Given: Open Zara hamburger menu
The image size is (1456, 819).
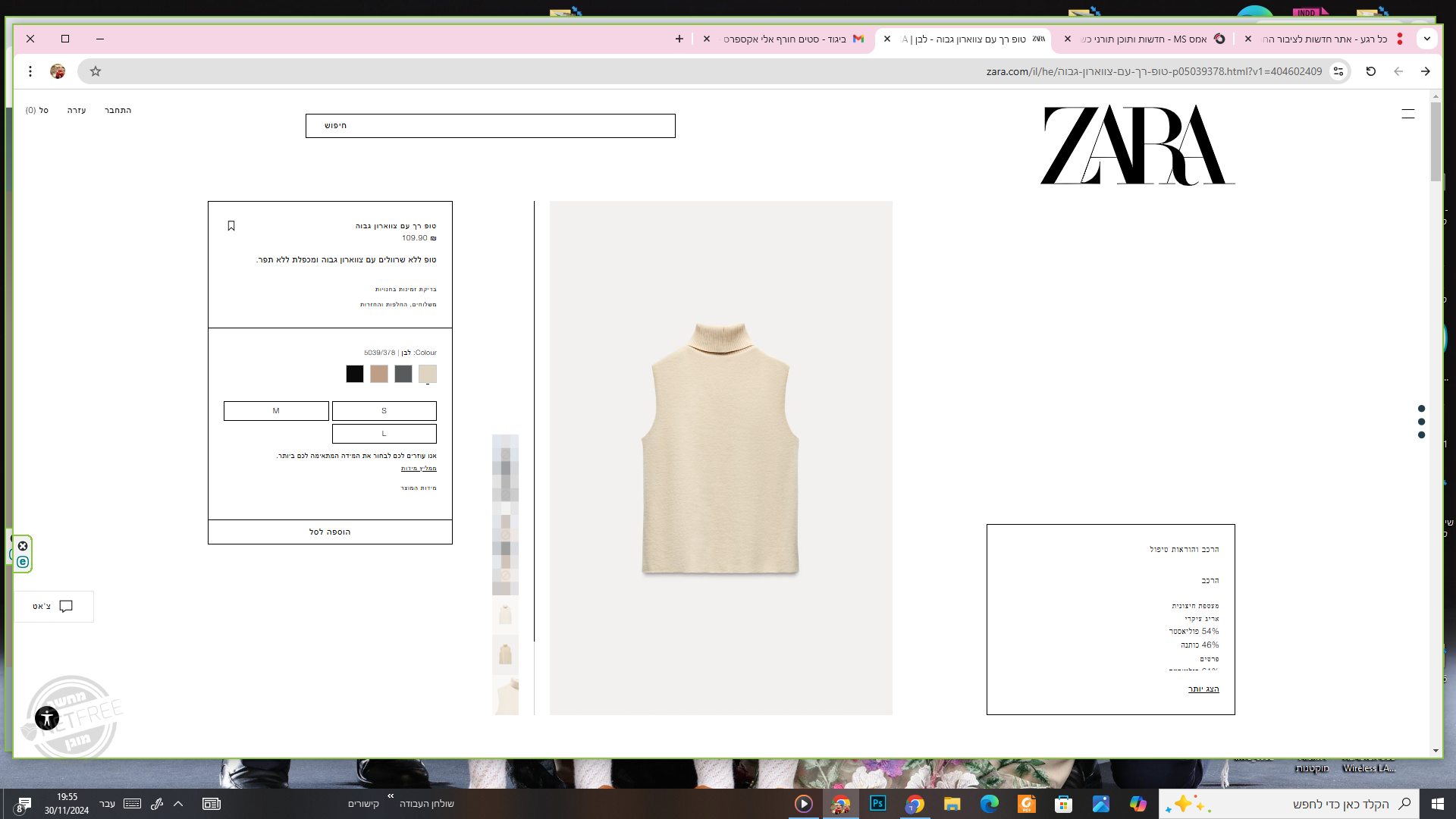Looking at the screenshot, I should point(1407,114).
